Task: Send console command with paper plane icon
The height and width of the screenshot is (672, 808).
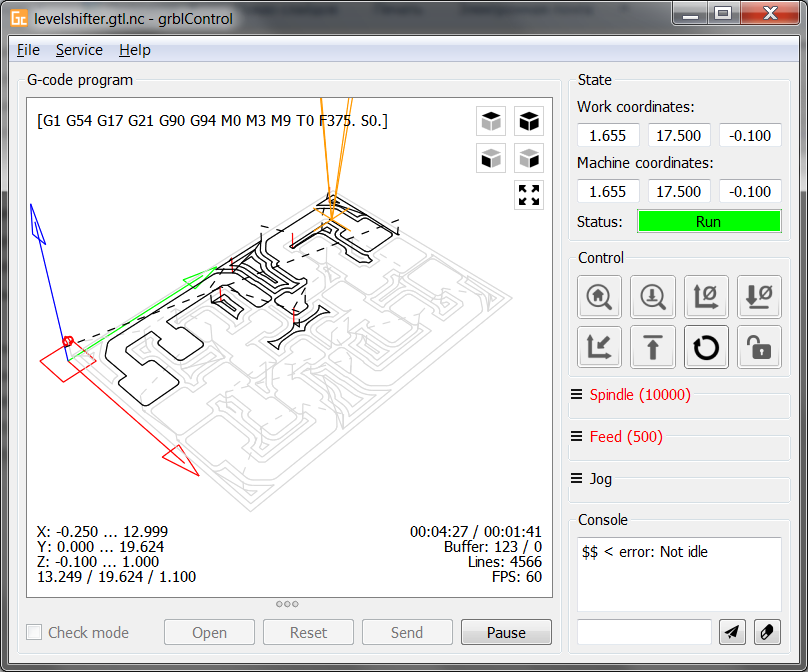Action: tap(732, 632)
